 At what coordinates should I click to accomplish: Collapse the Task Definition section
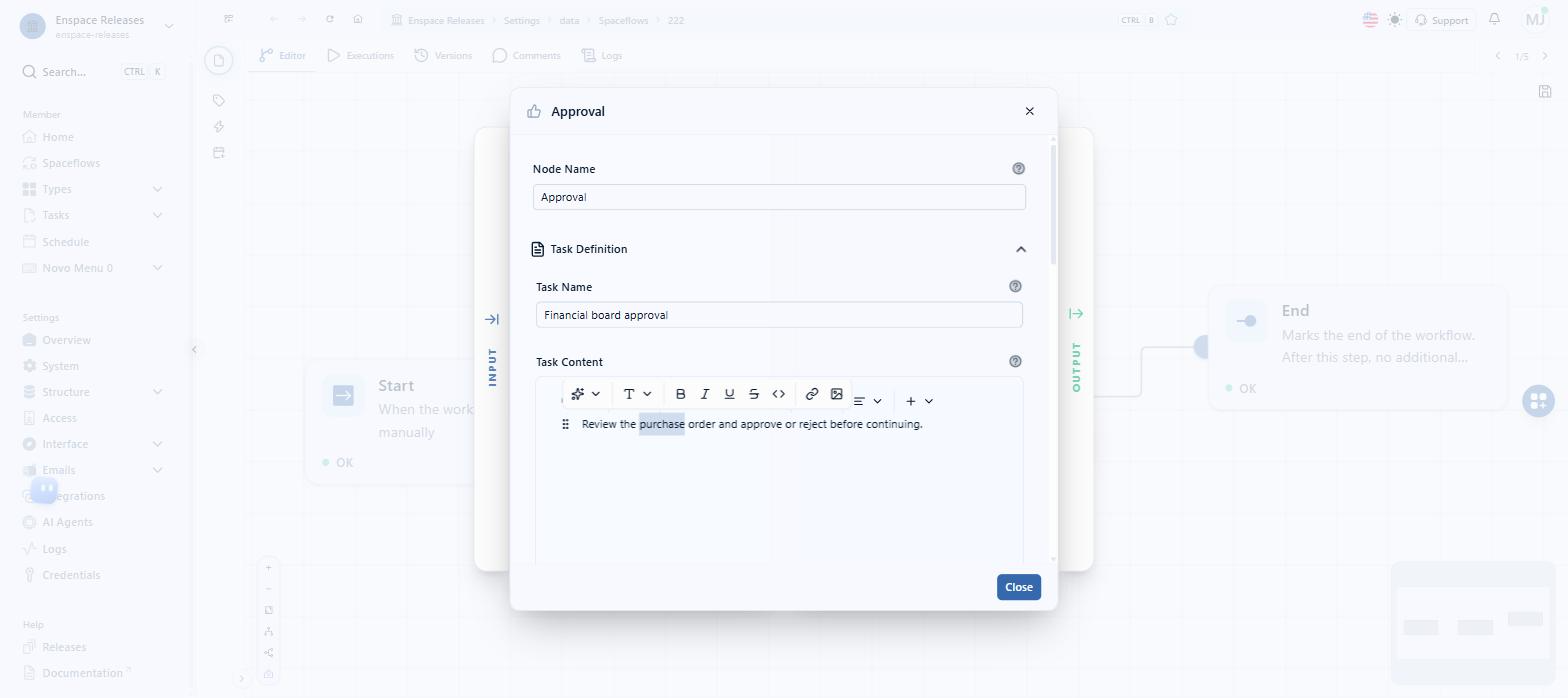[x=1021, y=249]
